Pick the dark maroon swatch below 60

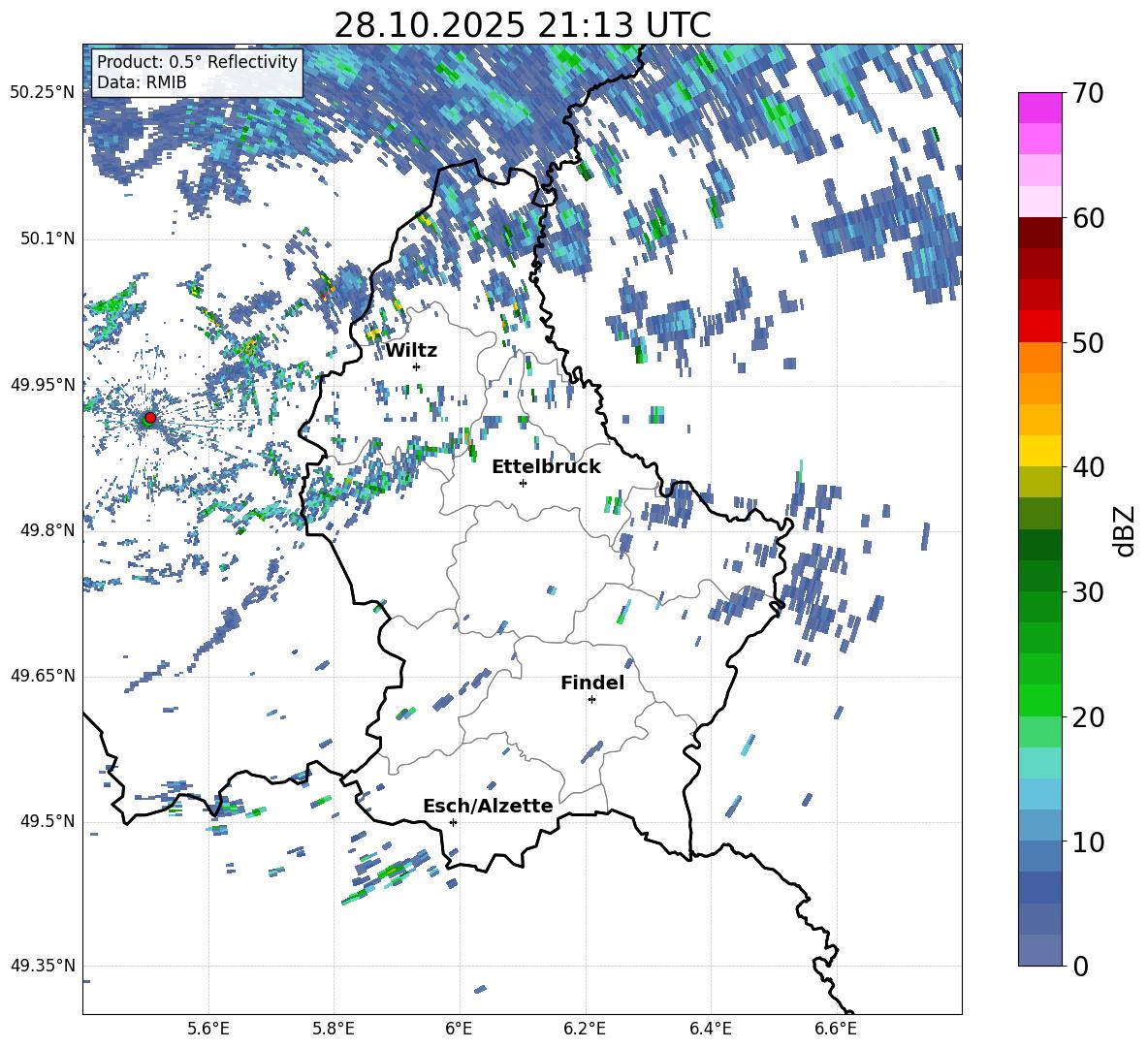point(1039,234)
